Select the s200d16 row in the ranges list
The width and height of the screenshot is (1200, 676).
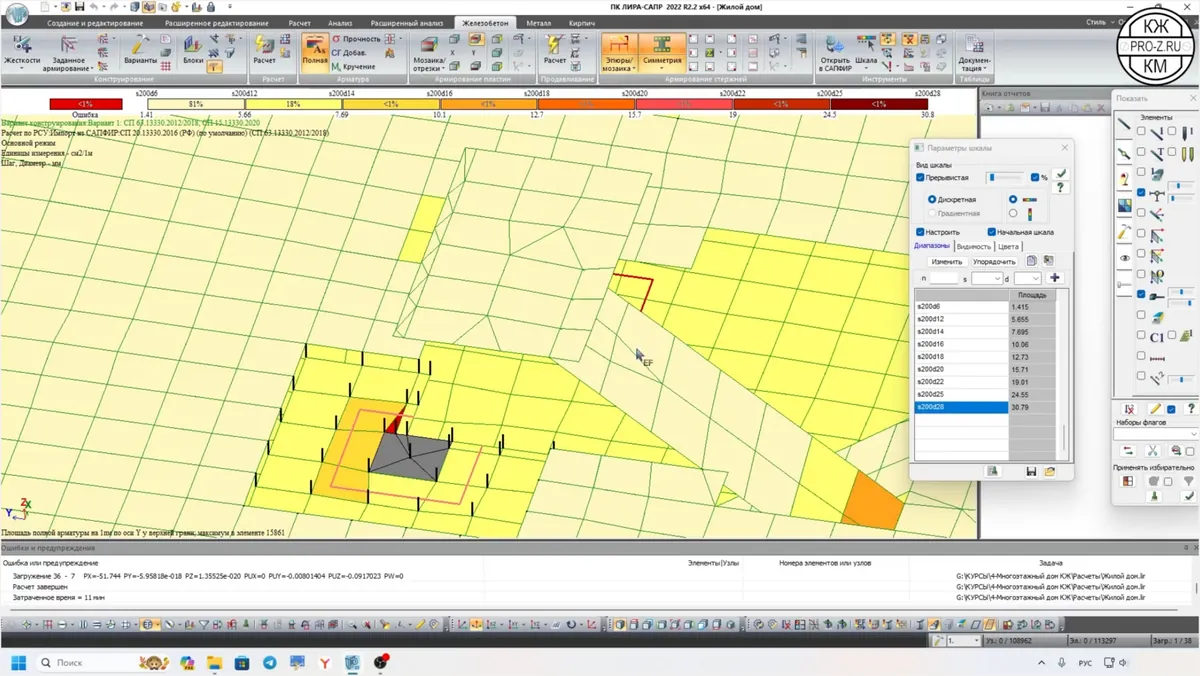(x=961, y=344)
